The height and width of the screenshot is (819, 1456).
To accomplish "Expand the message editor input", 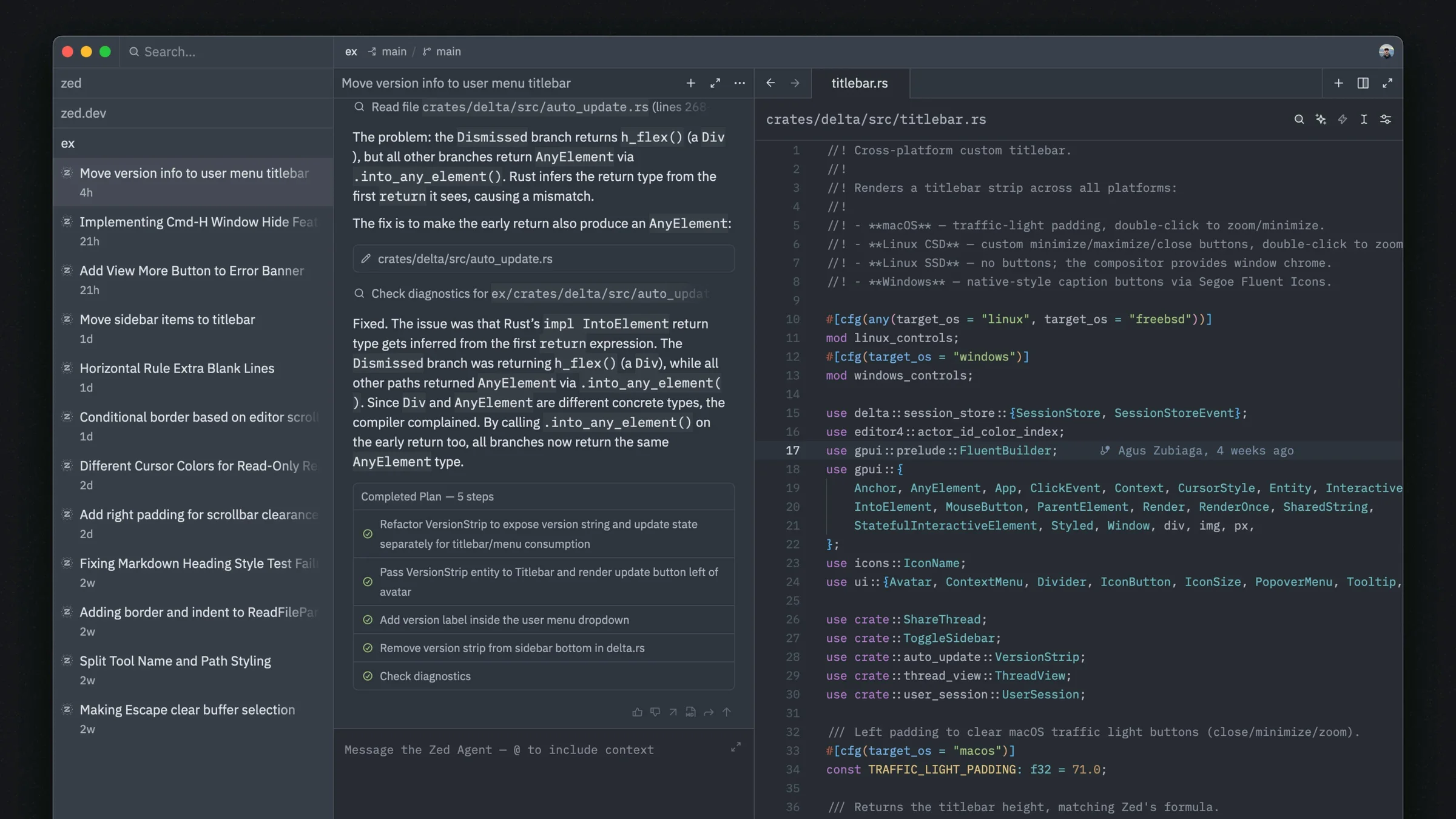I will [x=736, y=747].
